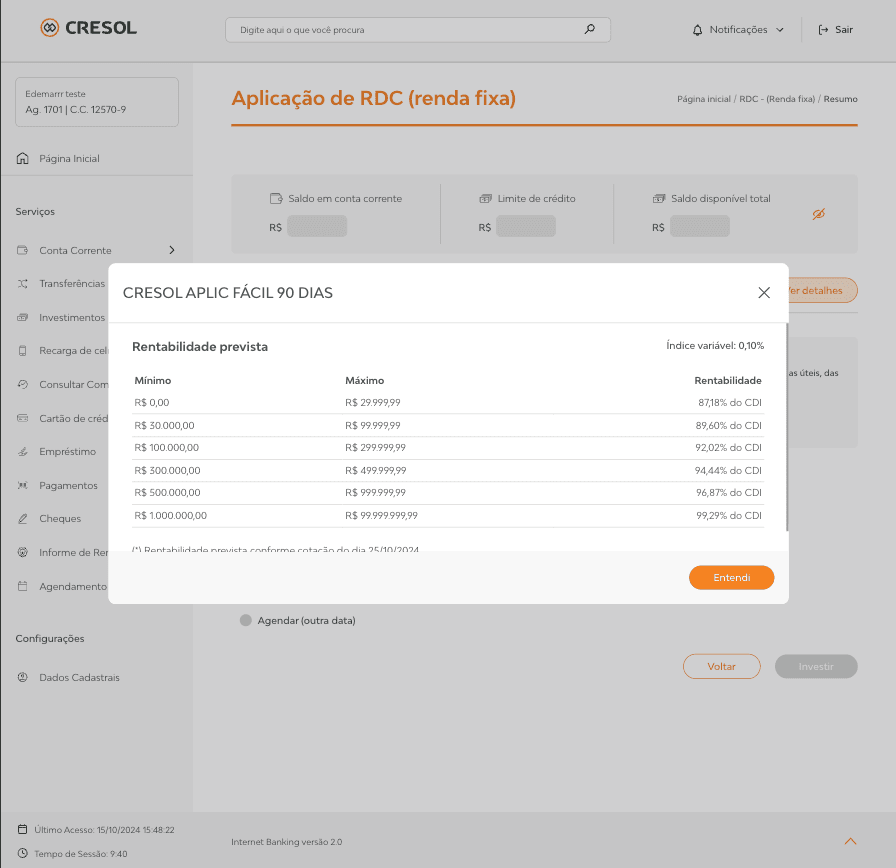Image resolution: width=896 pixels, height=868 pixels.
Task: Click the R$ 30.000,00 minimum cell
Action: (x=165, y=425)
